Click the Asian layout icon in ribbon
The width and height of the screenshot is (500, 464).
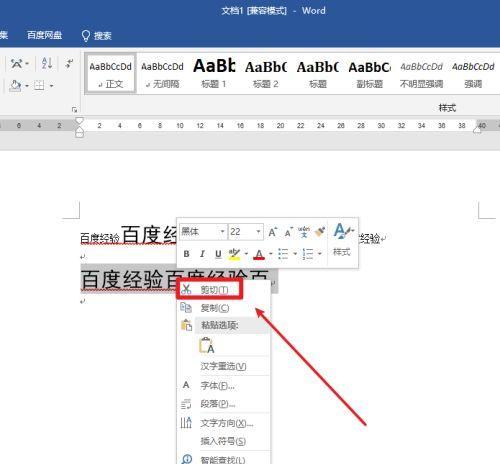(x=16, y=63)
